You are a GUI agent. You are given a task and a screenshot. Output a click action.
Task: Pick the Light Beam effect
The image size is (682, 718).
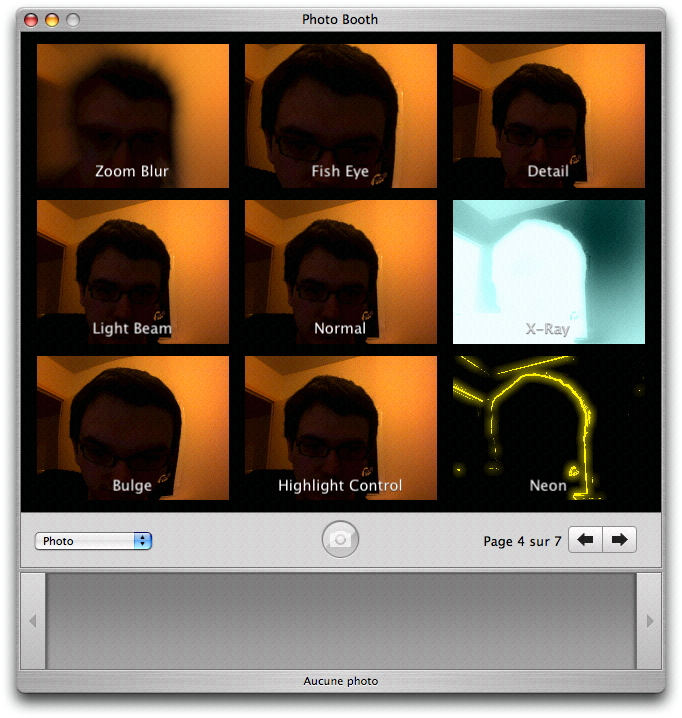tap(133, 272)
